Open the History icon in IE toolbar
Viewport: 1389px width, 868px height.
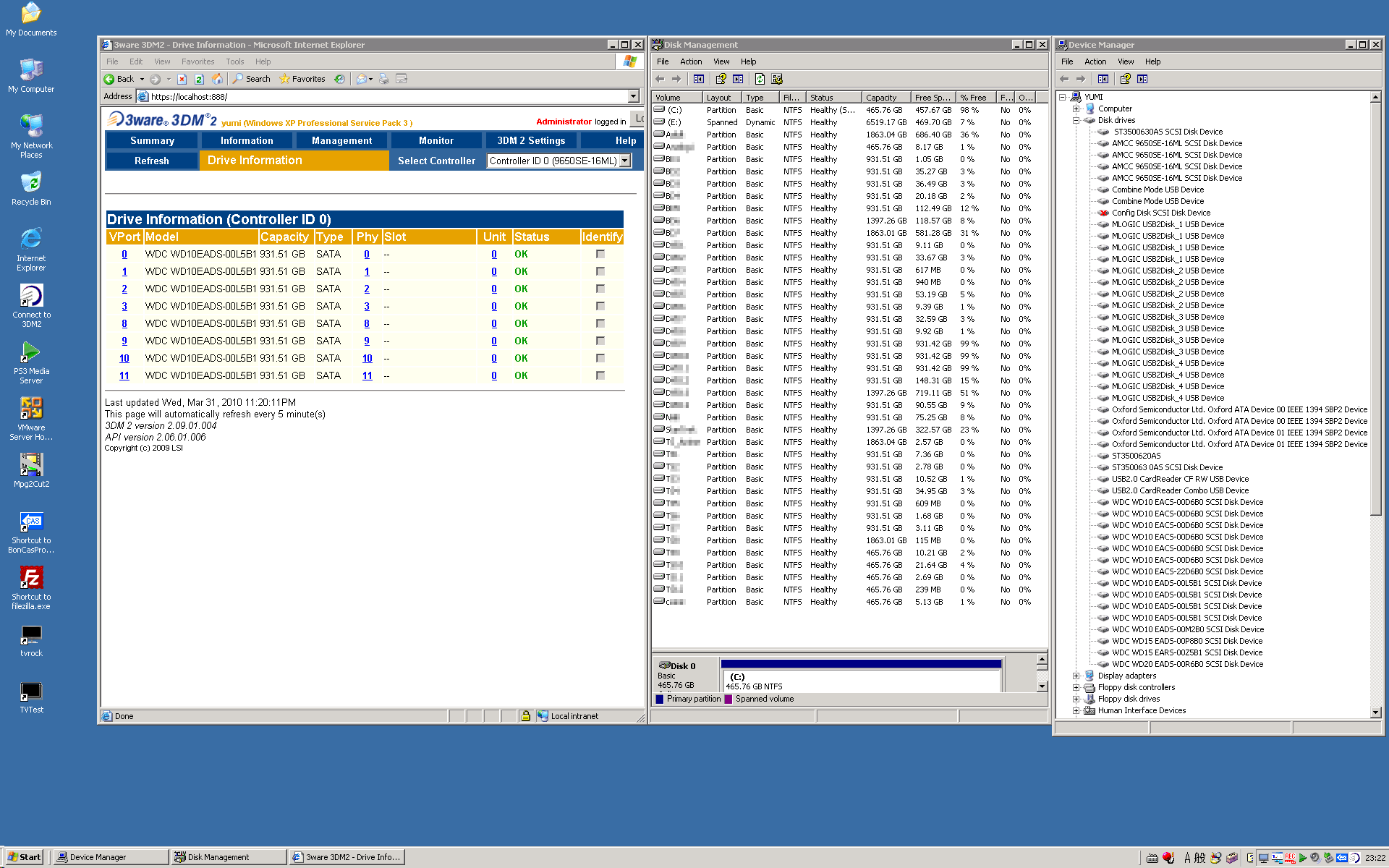pos(339,79)
